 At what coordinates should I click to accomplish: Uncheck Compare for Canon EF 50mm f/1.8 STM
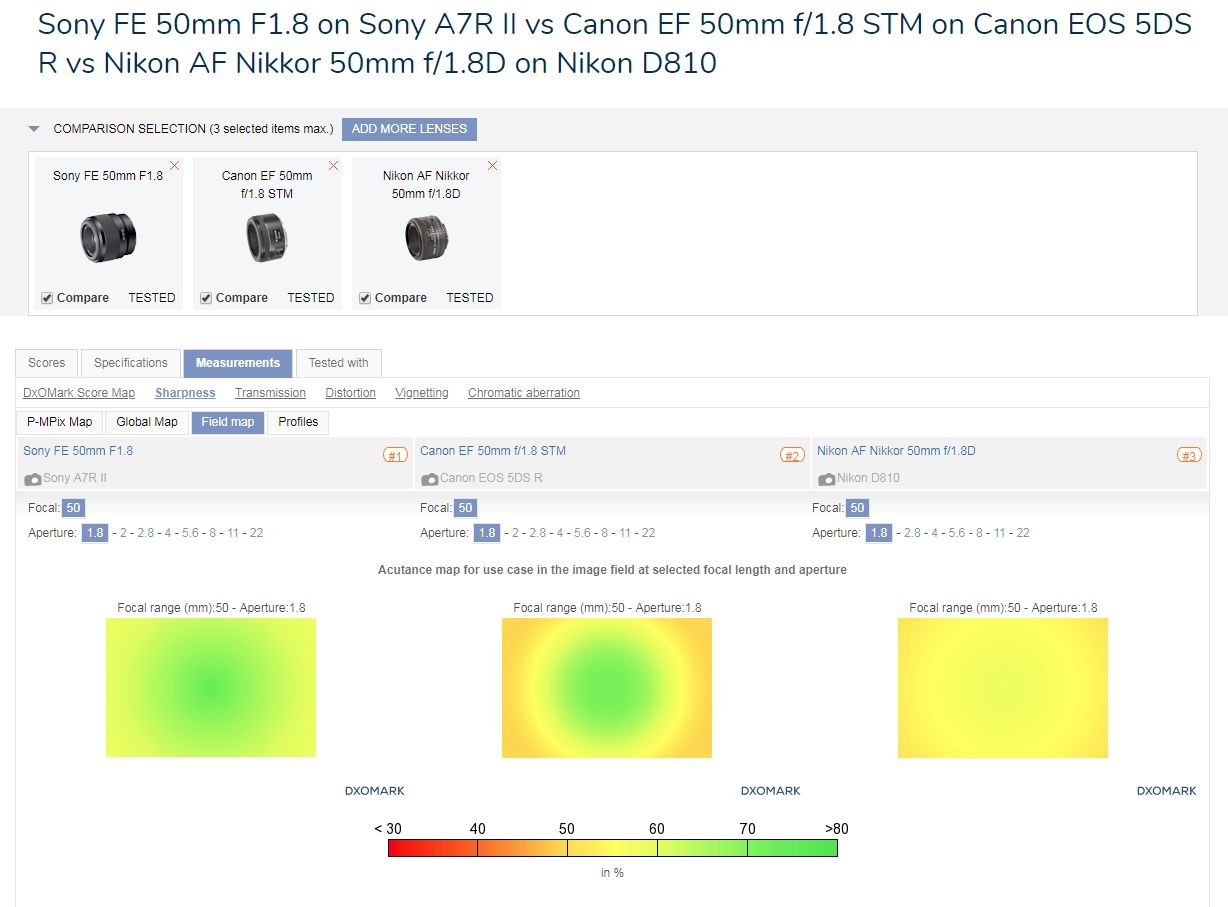click(x=206, y=298)
